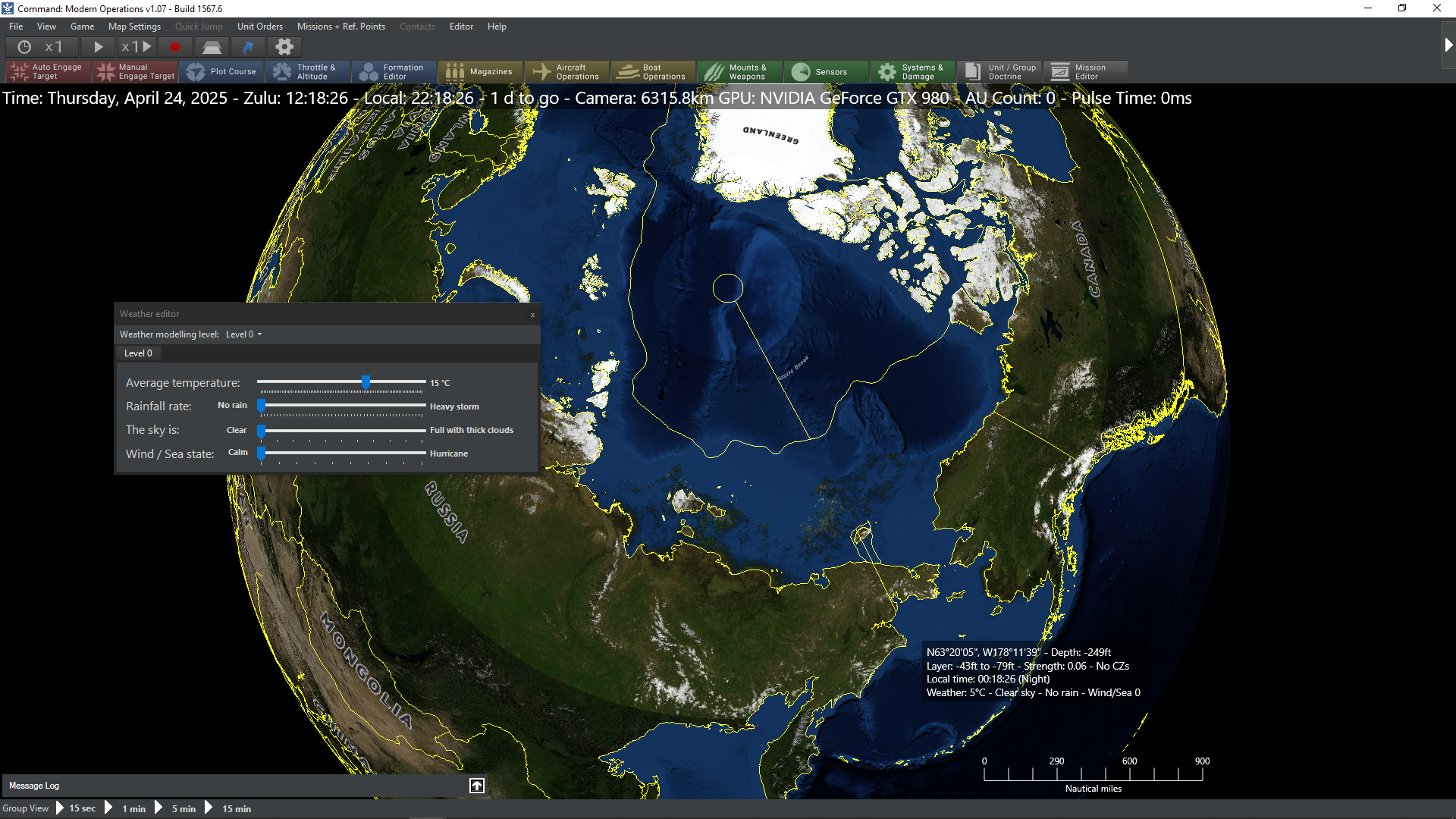Click Auto Engage Target
Image resolution: width=1456 pixels, height=819 pixels.
pyautogui.click(x=49, y=72)
